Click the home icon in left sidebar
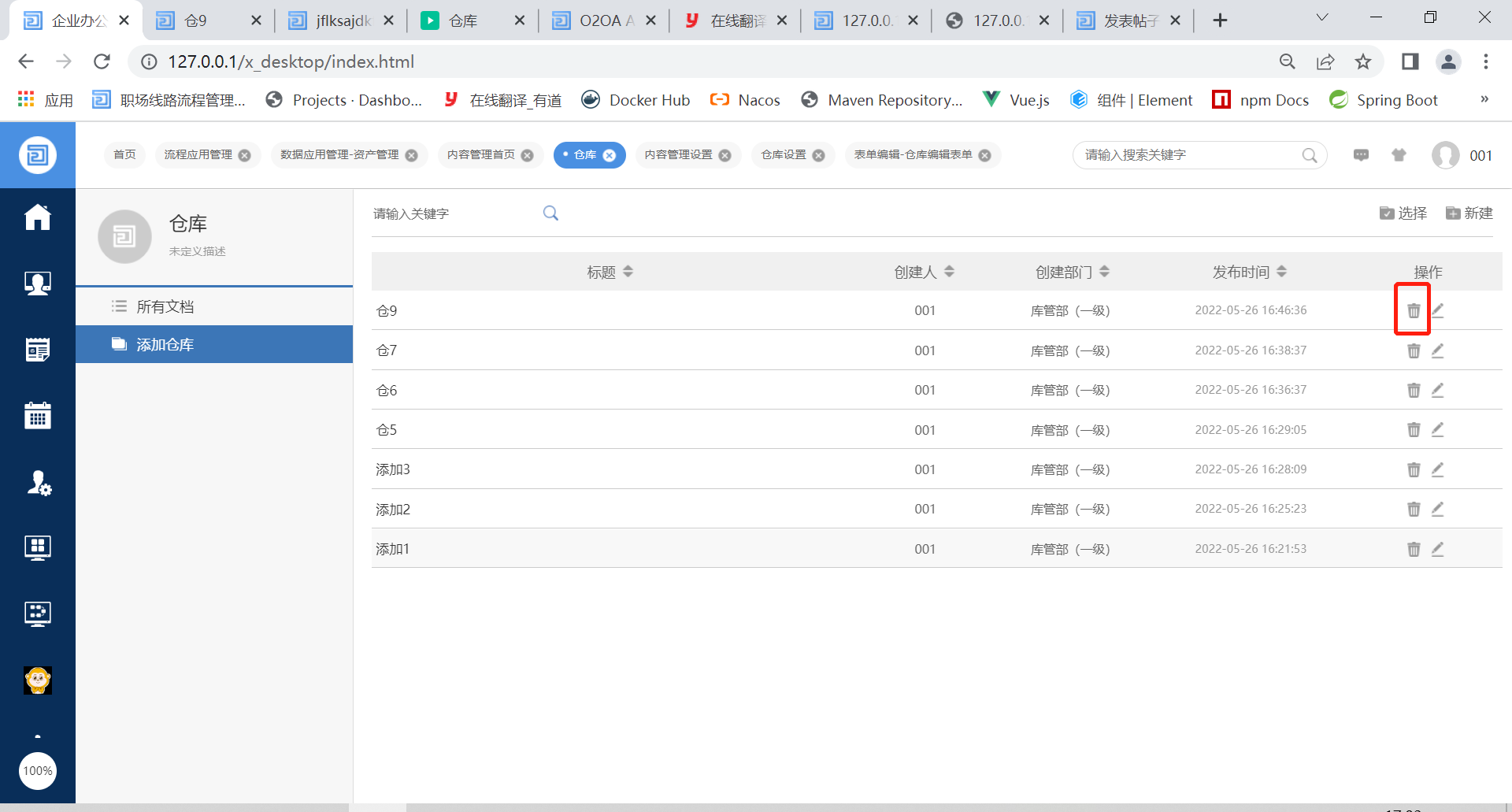This screenshot has height=812, width=1512. pos(37,217)
